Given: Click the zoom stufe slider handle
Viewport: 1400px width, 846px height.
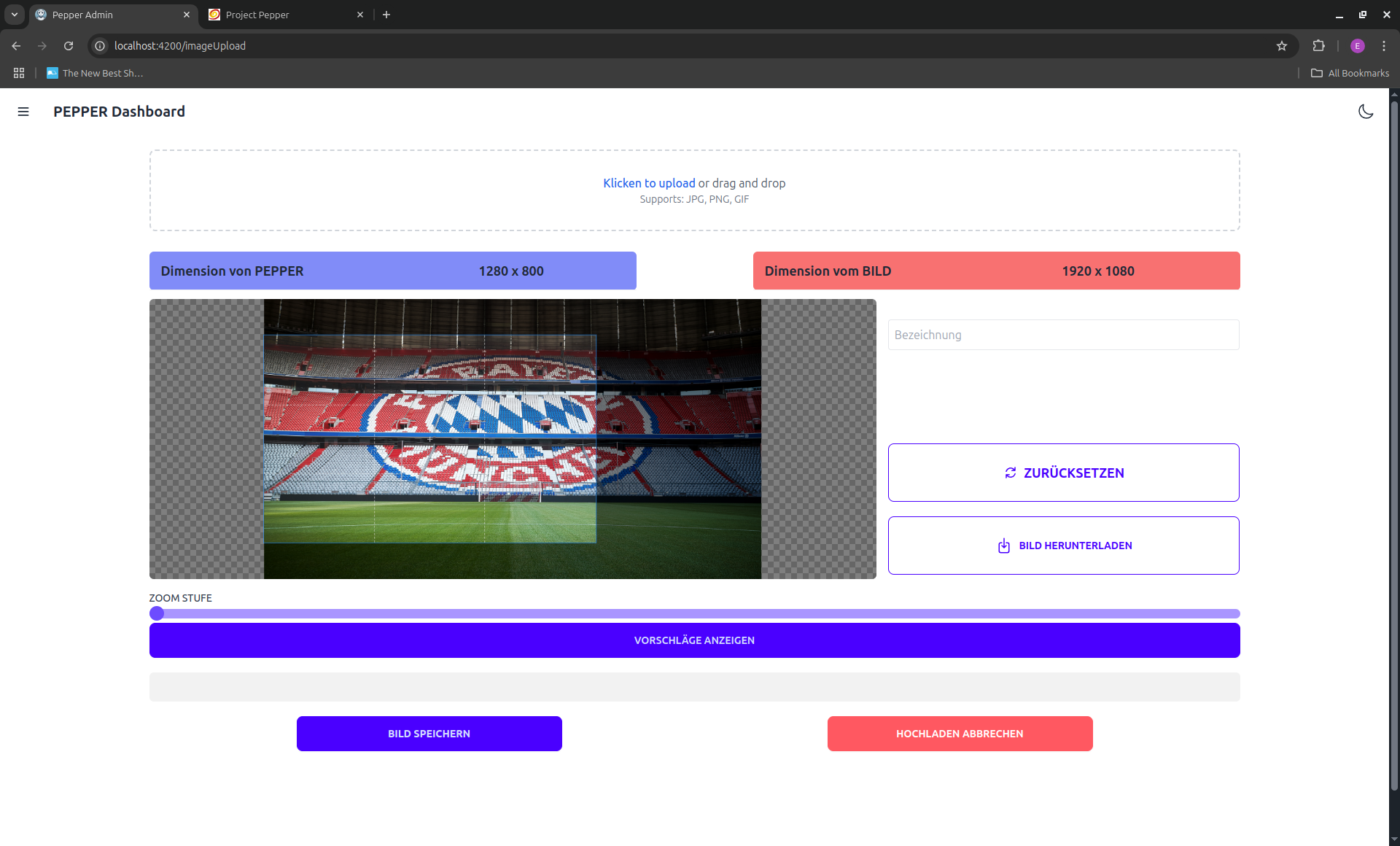Looking at the screenshot, I should pos(157,613).
